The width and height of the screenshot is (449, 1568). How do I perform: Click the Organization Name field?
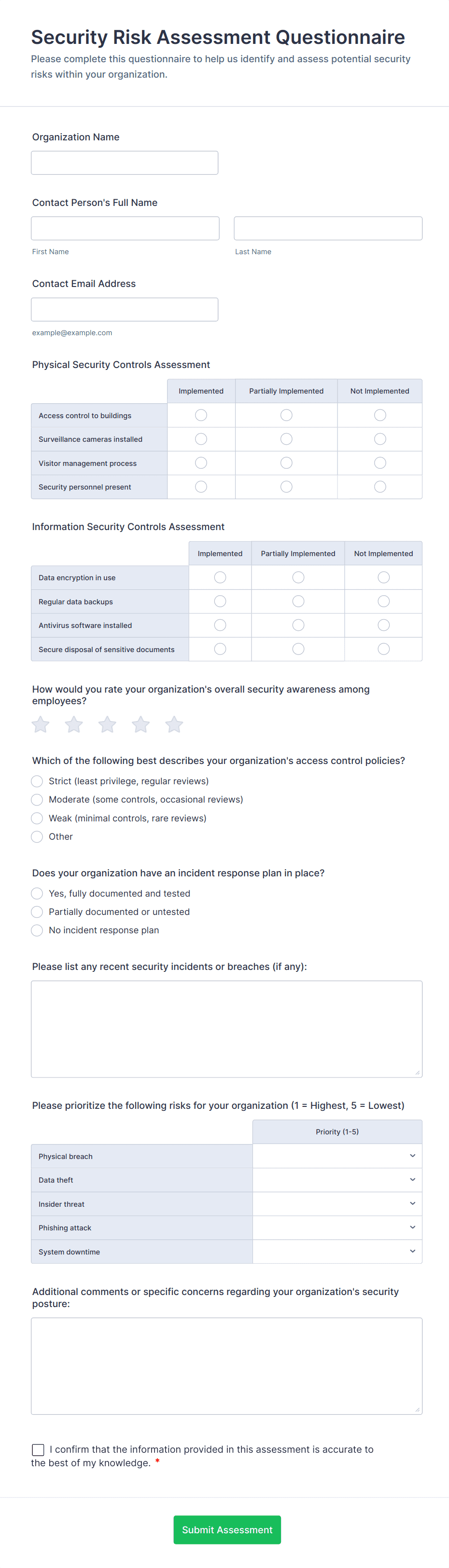[124, 163]
